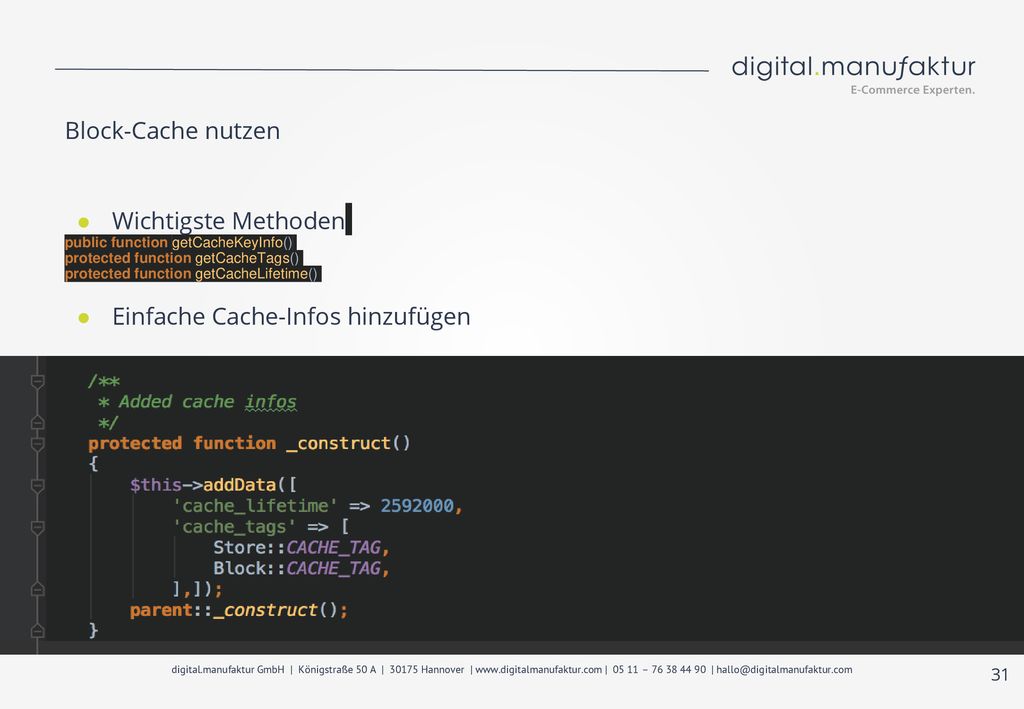Click Einfache Cache-Infos hinzufügen text
This screenshot has width=1024, height=709.
point(291,317)
